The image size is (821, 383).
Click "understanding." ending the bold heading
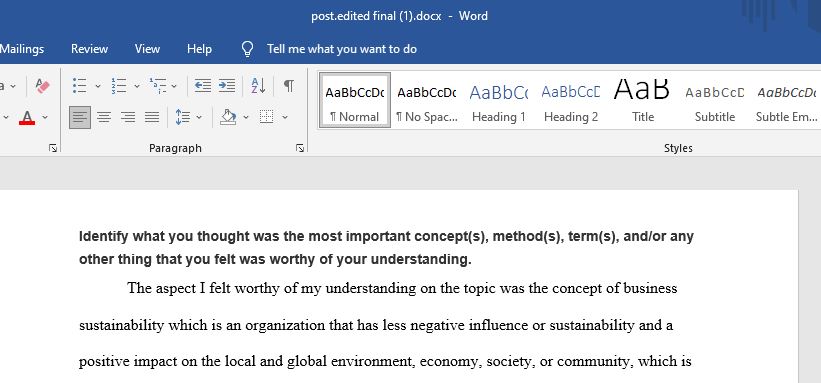[421, 259]
